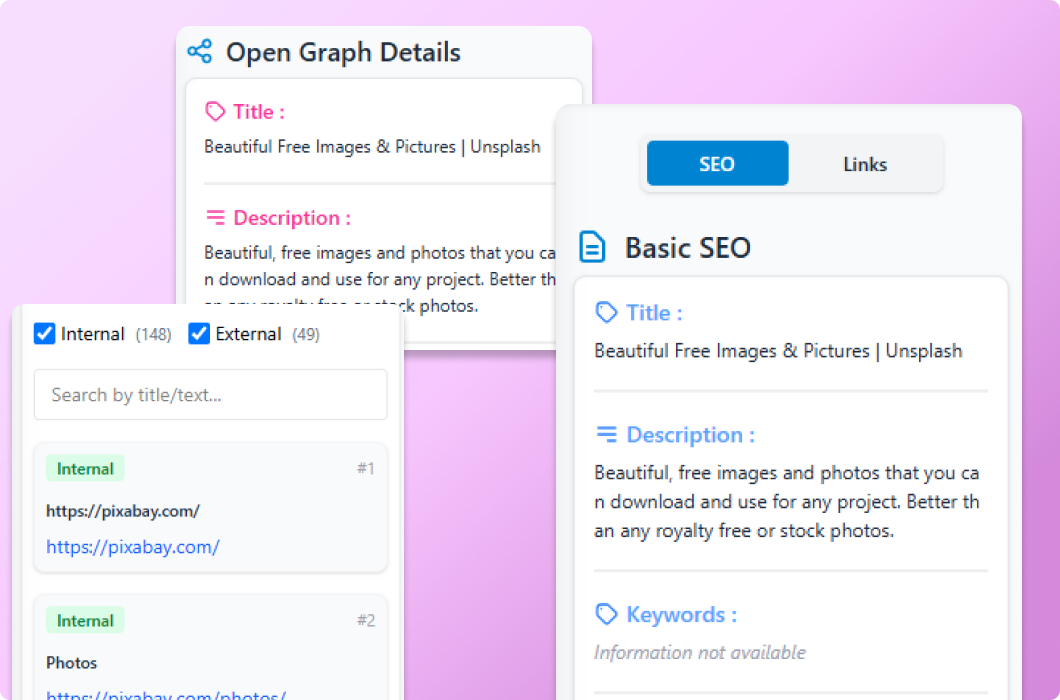The height and width of the screenshot is (700, 1060).
Task: Click the blue tag icon beside Basic SEO Title
Action: [x=606, y=313]
